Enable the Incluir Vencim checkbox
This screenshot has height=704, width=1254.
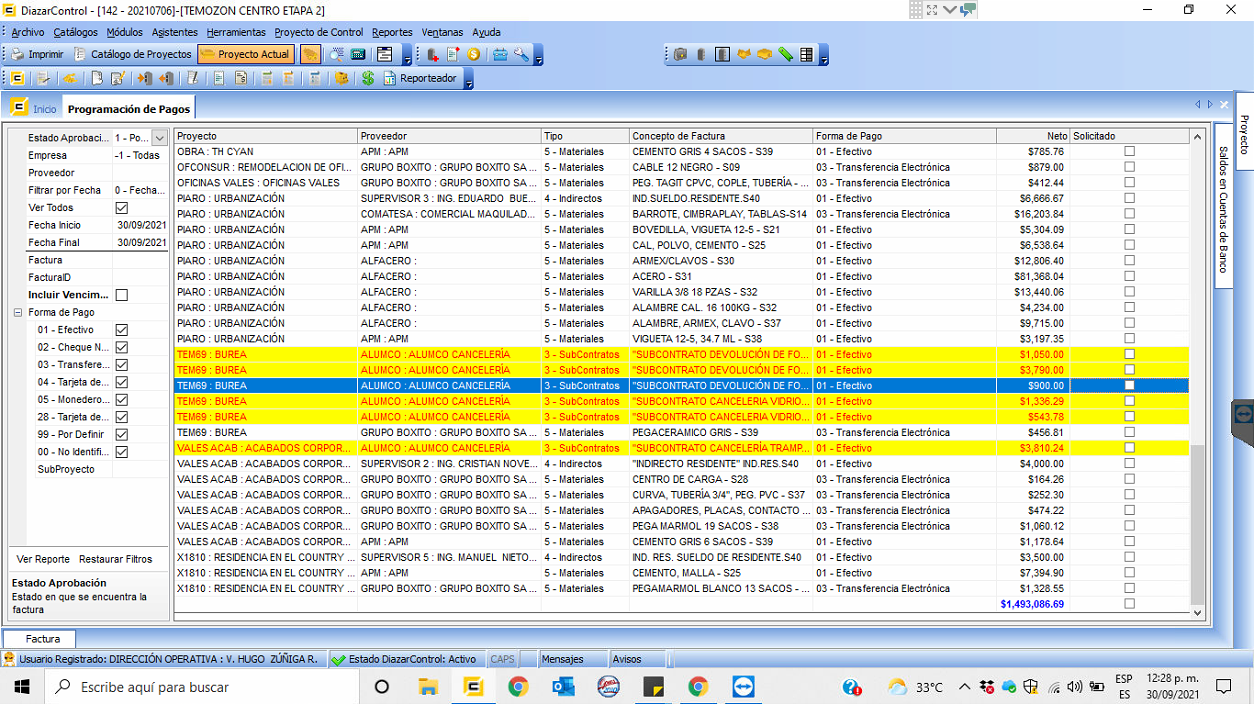tap(119, 295)
